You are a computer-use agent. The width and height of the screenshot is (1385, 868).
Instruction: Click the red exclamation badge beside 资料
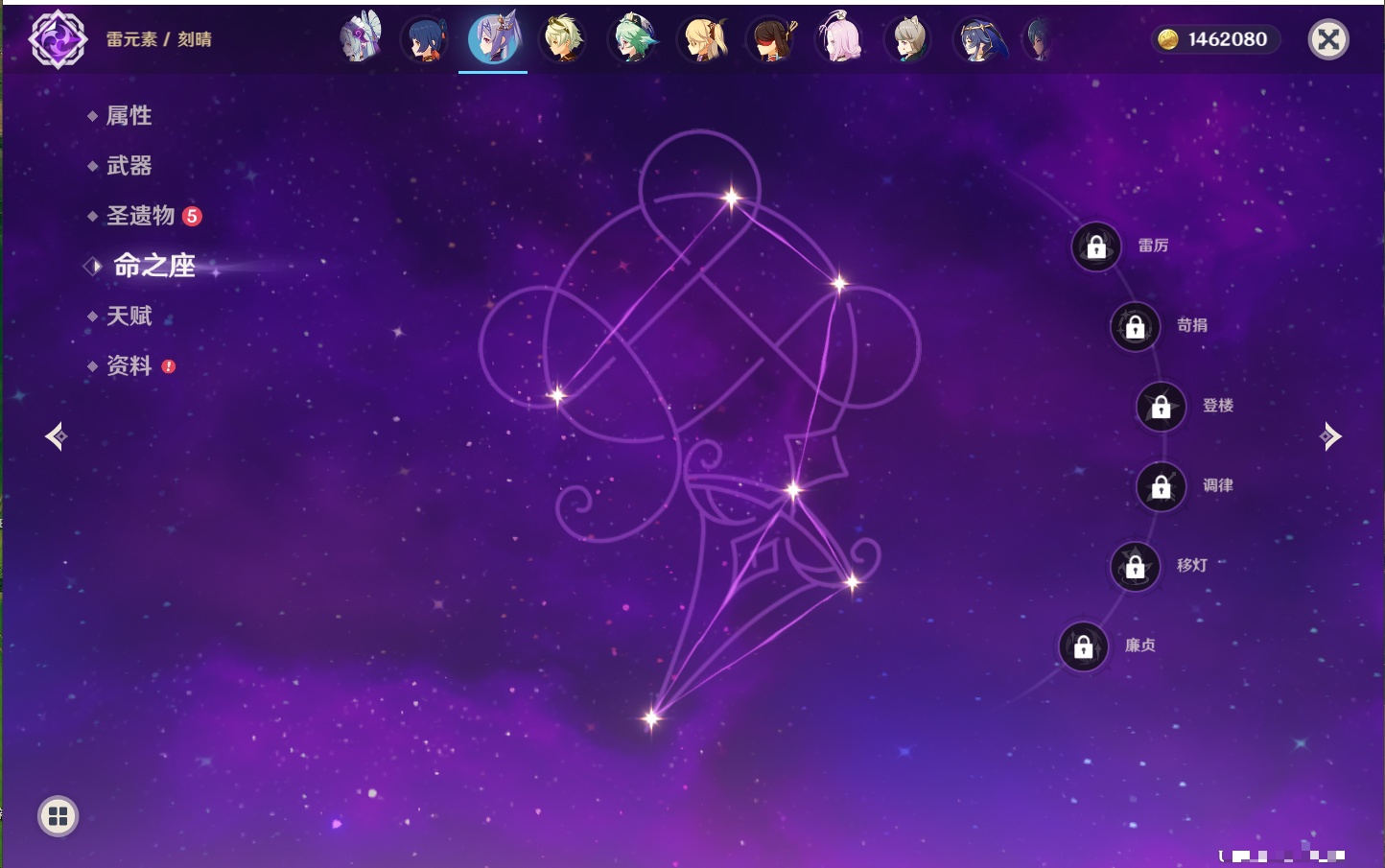169,365
